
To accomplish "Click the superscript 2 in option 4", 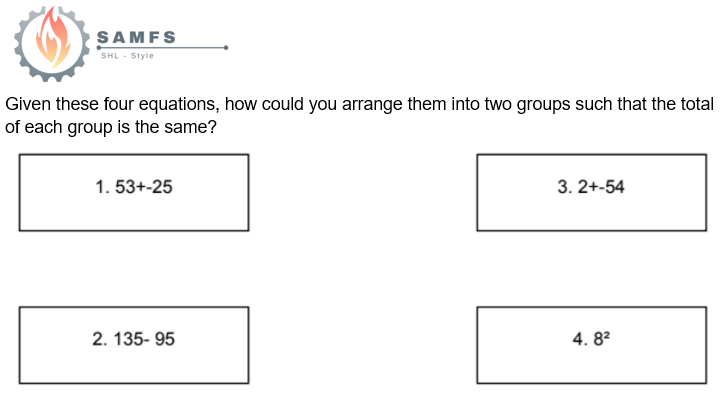I will pos(607,335).
